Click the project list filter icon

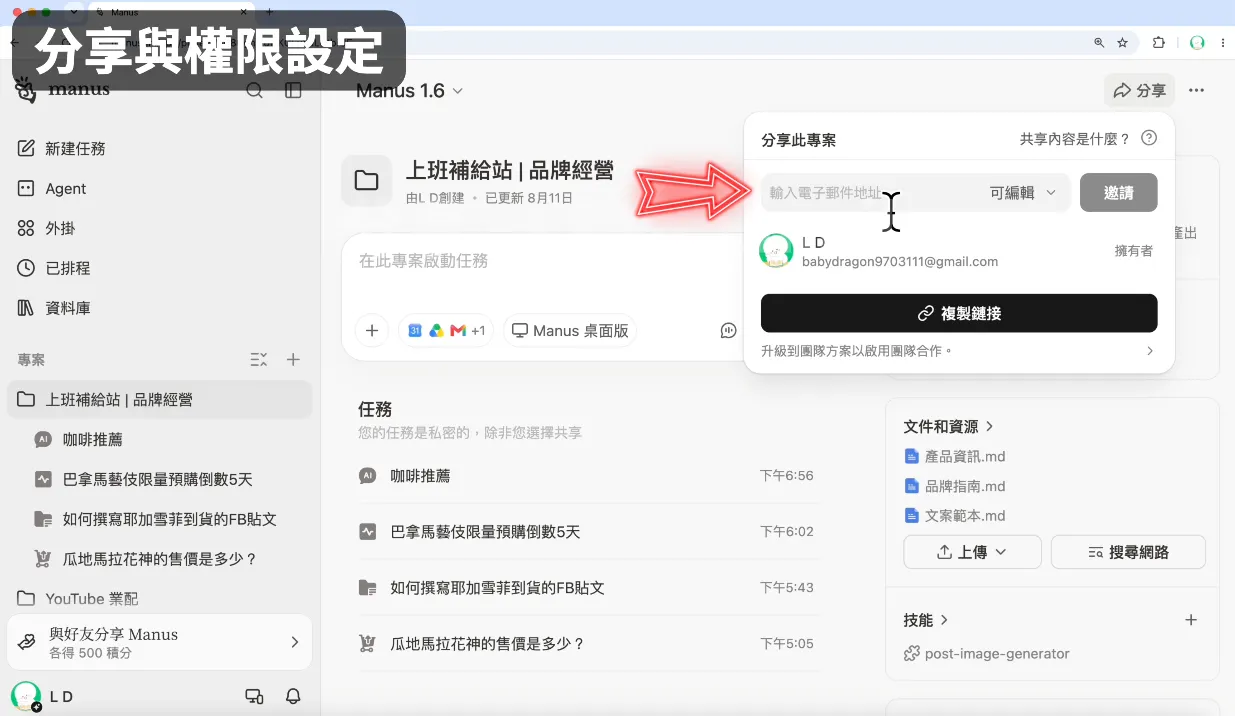[258, 359]
